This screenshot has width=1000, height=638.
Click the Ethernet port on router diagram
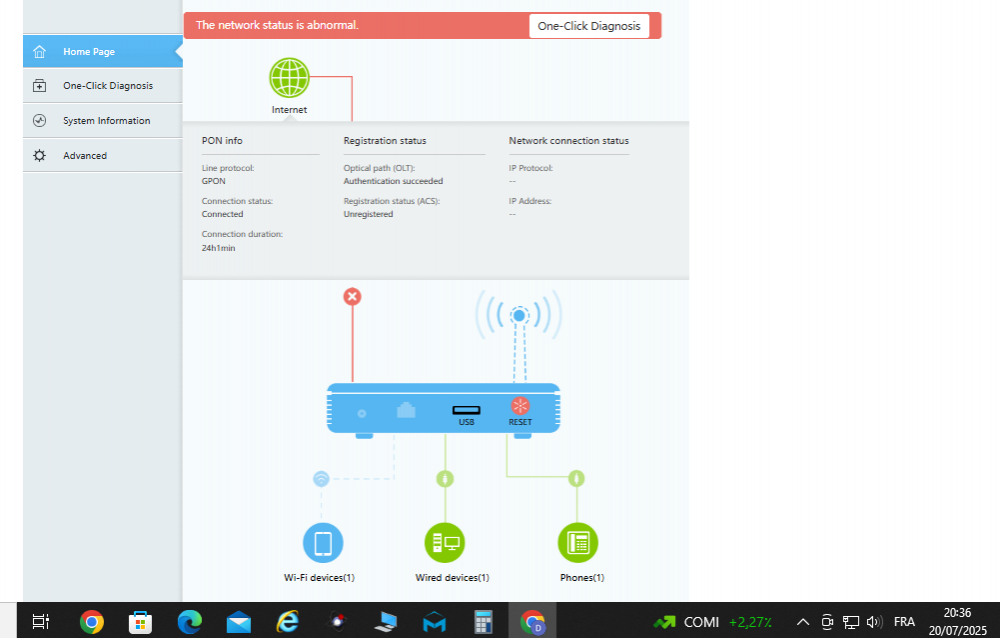click(x=406, y=410)
